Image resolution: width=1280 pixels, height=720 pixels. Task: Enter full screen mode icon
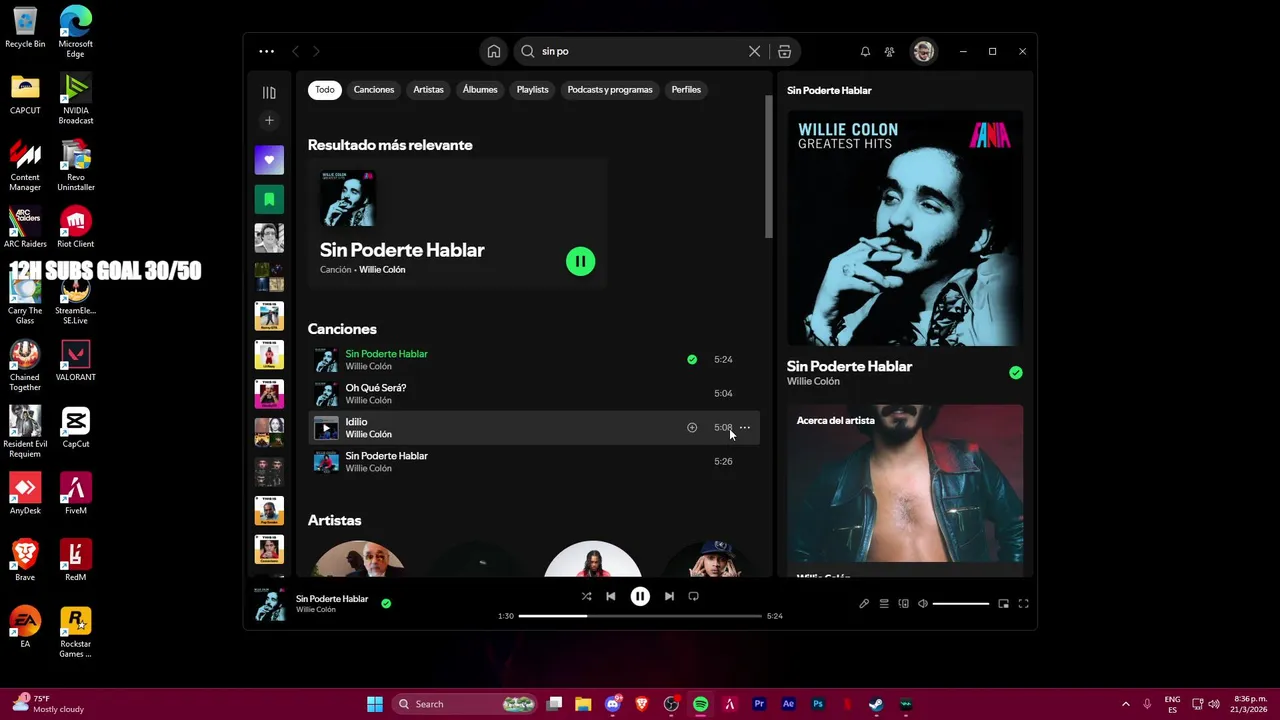tap(1023, 604)
